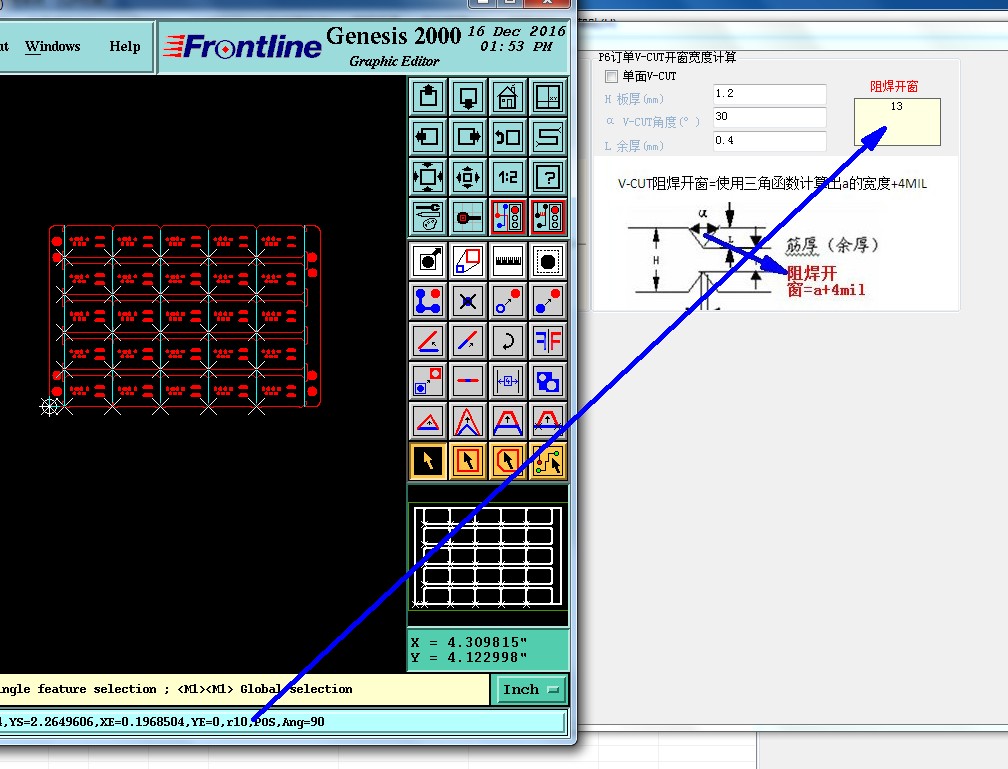The image size is (1008, 769).
Task: Toggle the first red-bordered layer display icon
Action: tap(508, 217)
